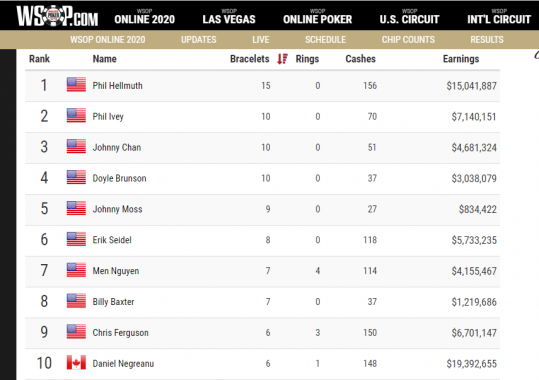The height and width of the screenshot is (380, 539).
Task: Open the Las Vegas navigation item
Action: [x=229, y=17]
